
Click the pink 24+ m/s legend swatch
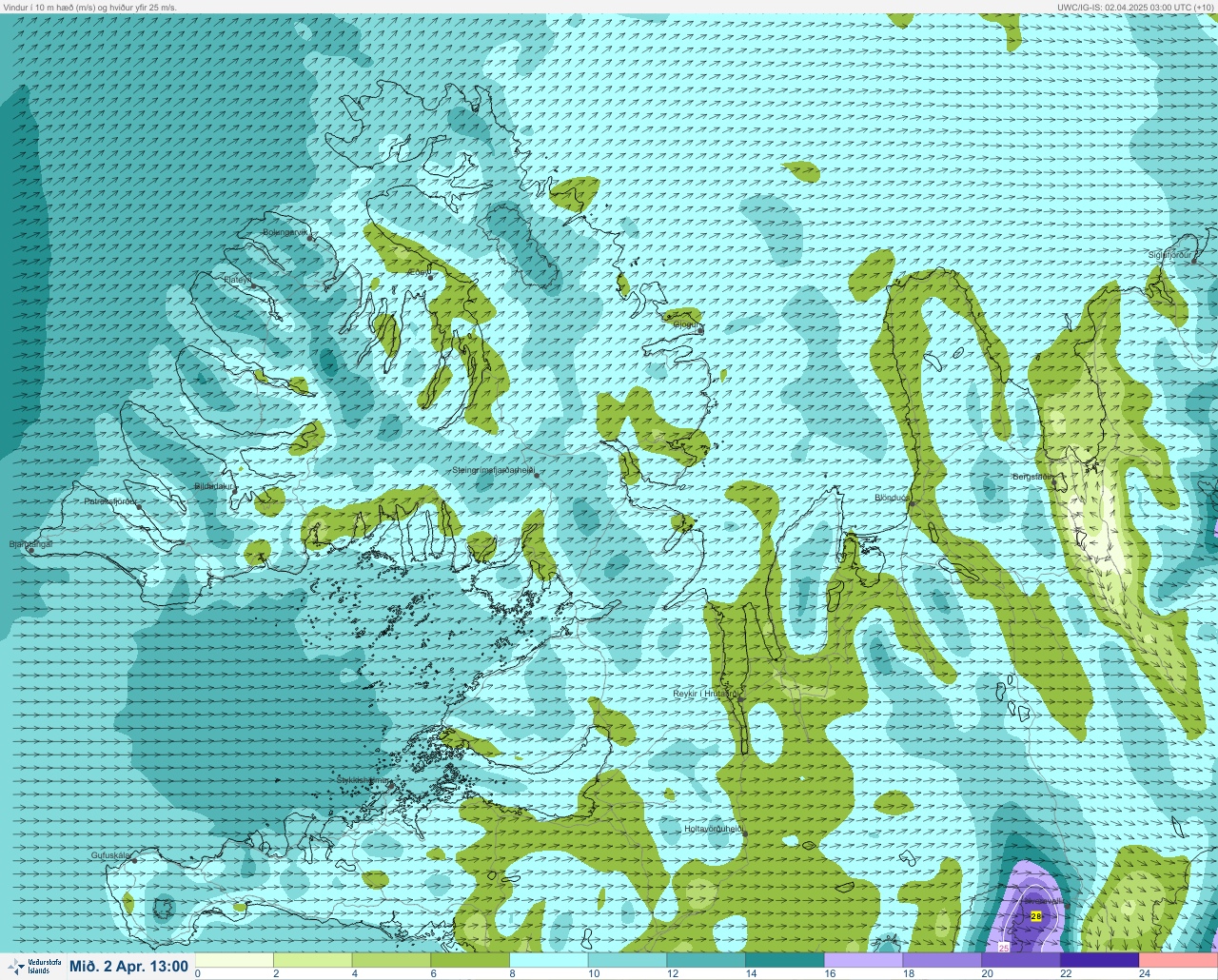pyautogui.click(x=1178, y=960)
